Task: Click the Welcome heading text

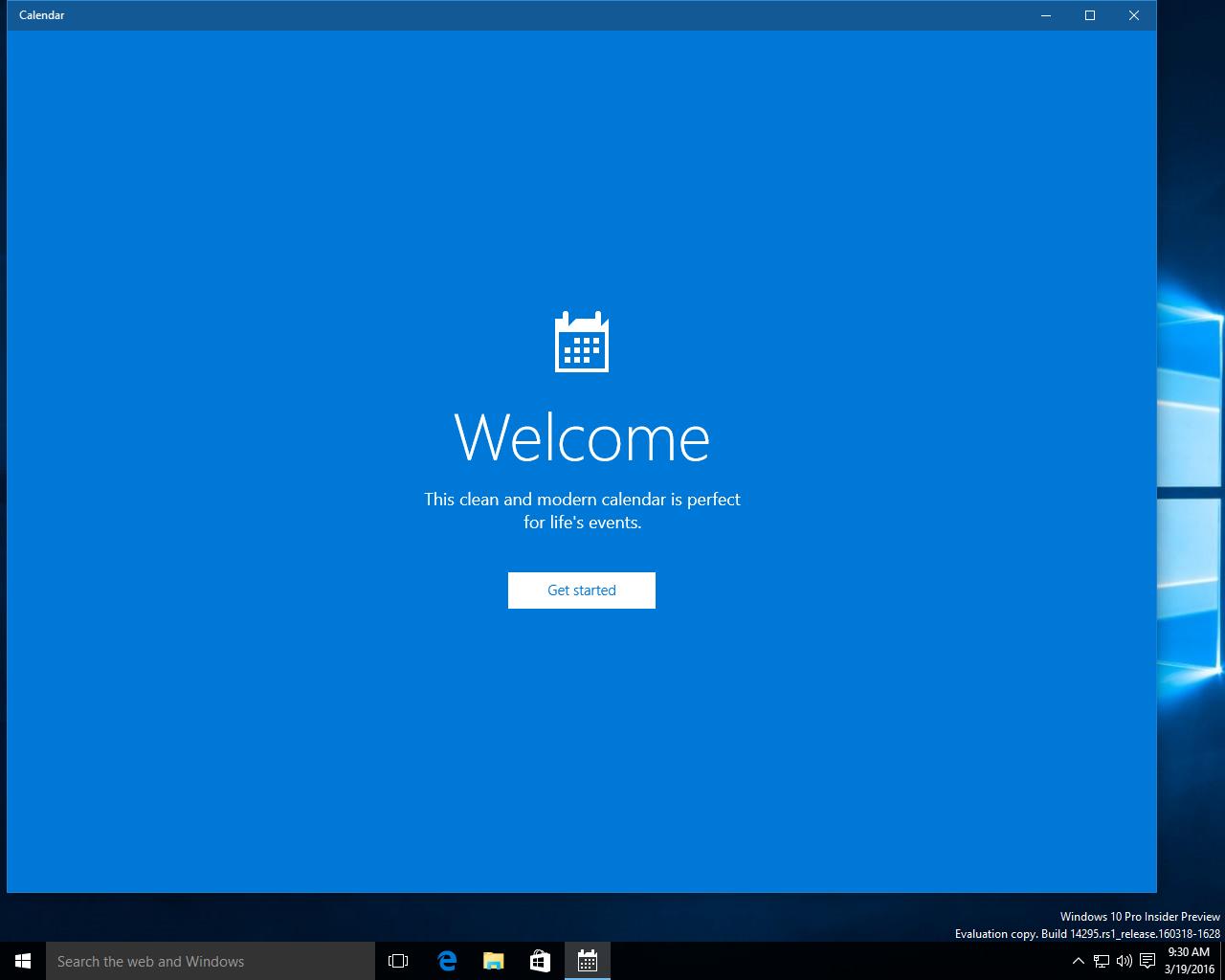Action: tap(582, 436)
